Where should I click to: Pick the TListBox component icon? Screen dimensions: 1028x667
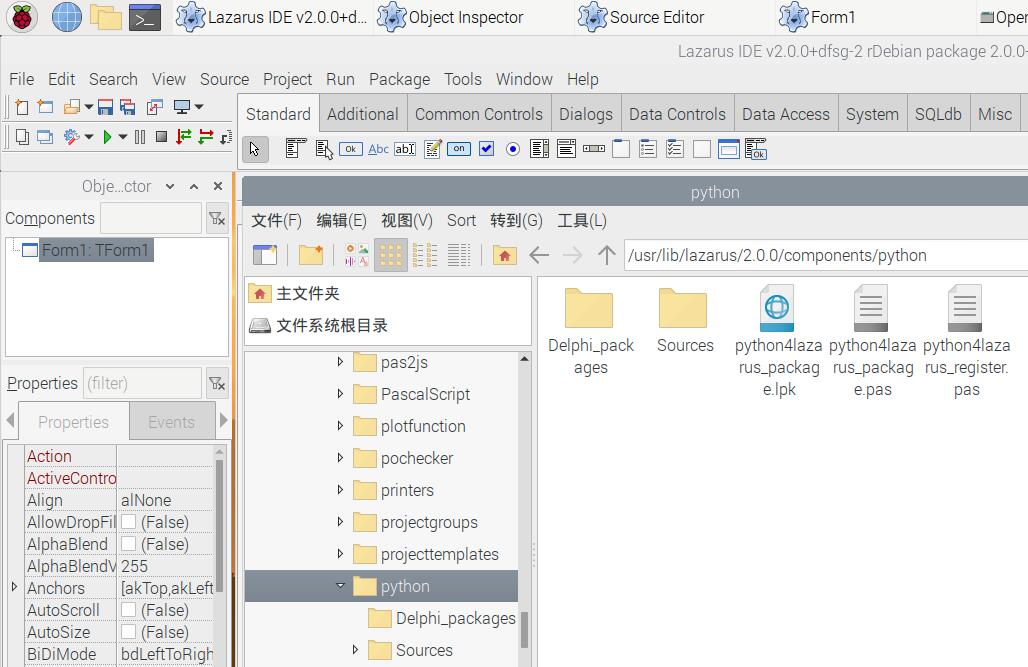pos(540,149)
